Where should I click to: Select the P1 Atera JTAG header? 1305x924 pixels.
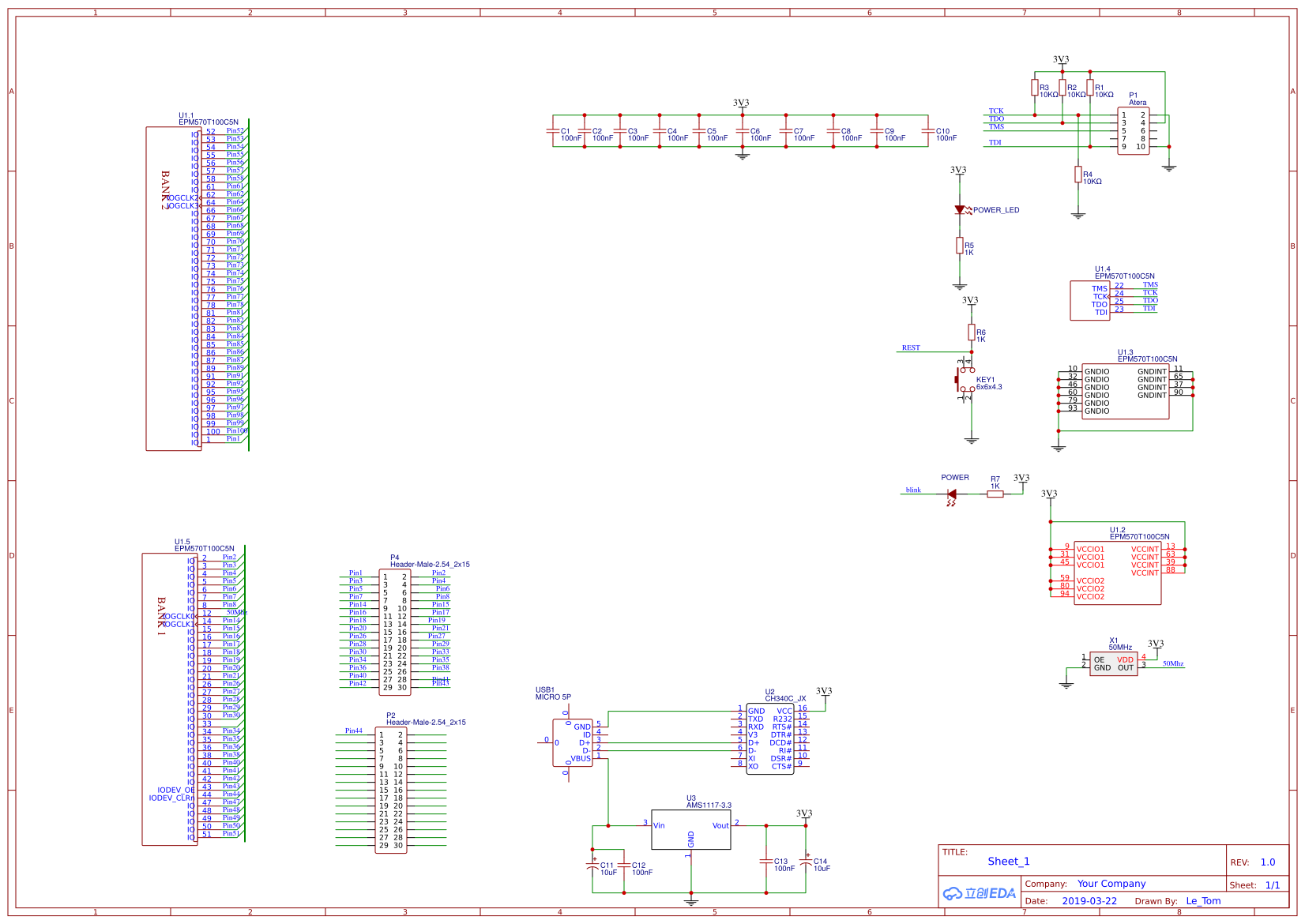click(1133, 131)
